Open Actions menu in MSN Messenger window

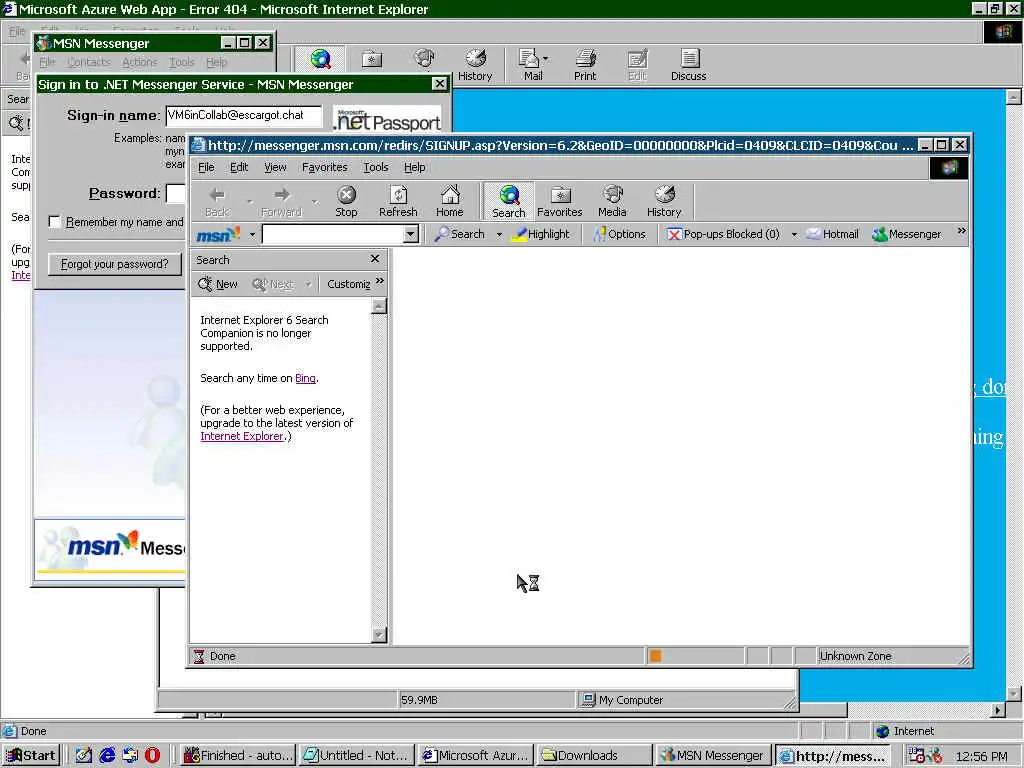140,62
